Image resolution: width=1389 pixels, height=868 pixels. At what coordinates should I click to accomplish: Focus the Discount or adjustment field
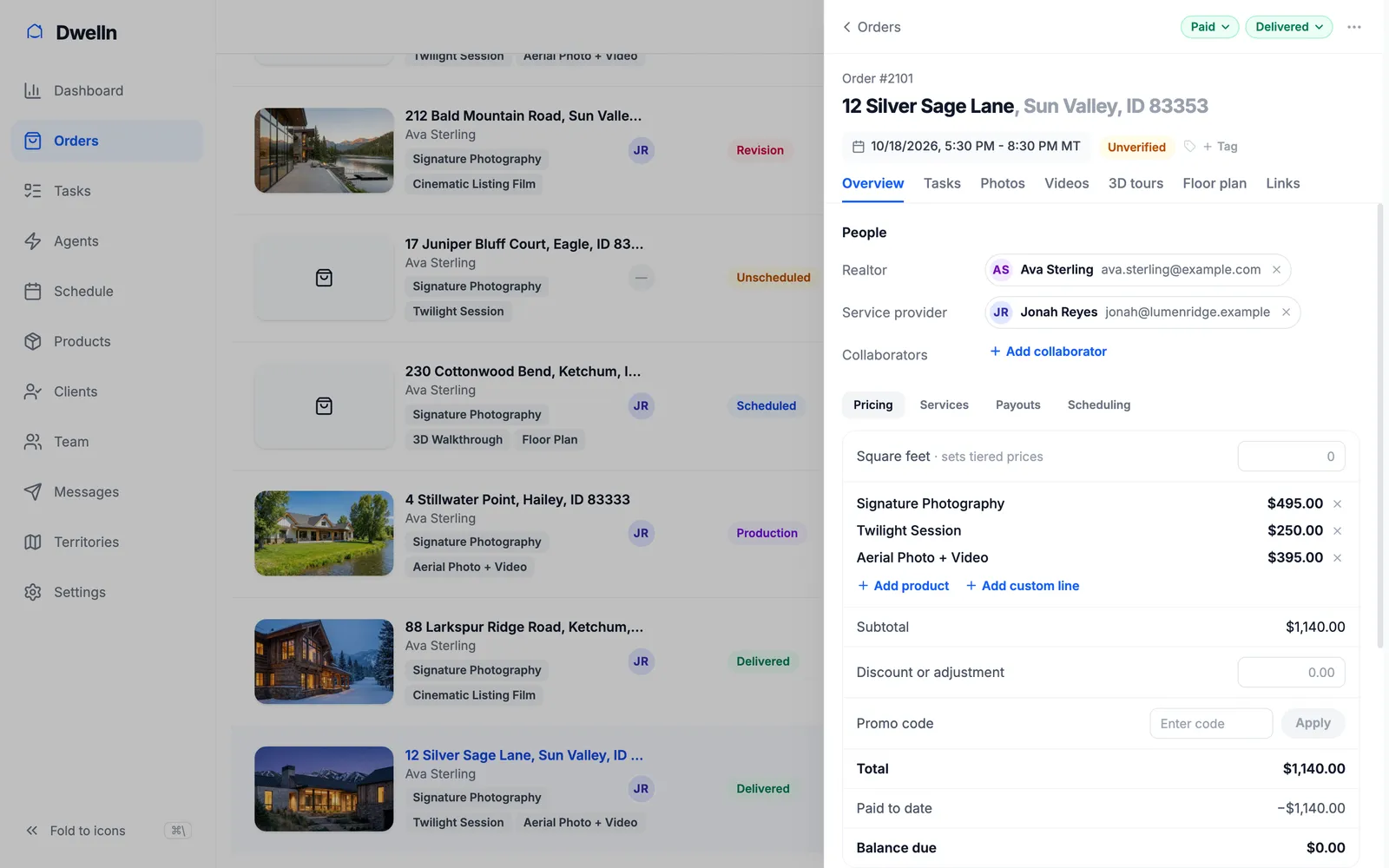(x=1291, y=673)
